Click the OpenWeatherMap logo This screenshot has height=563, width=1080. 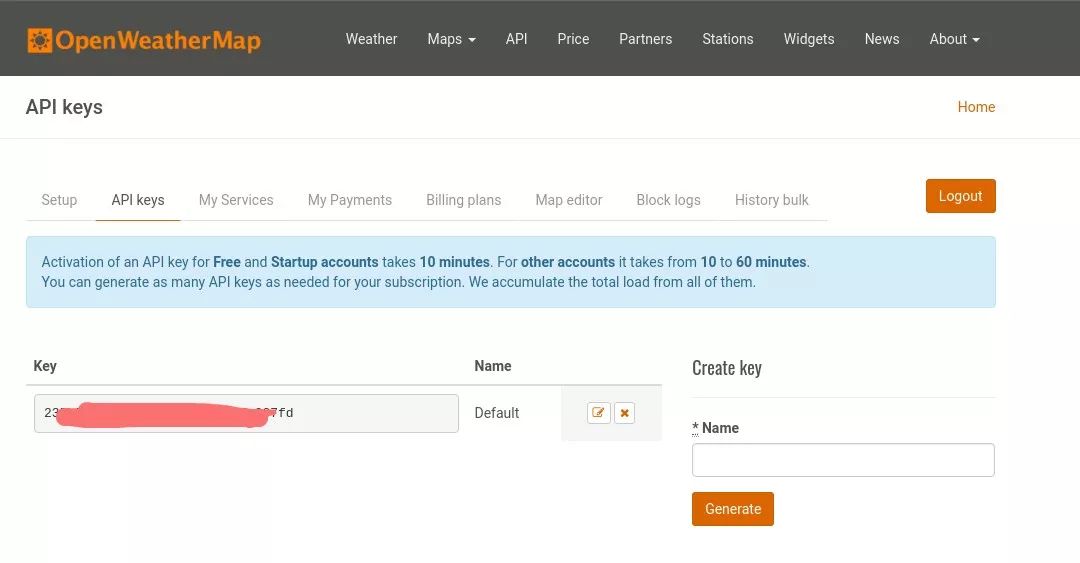tap(144, 40)
